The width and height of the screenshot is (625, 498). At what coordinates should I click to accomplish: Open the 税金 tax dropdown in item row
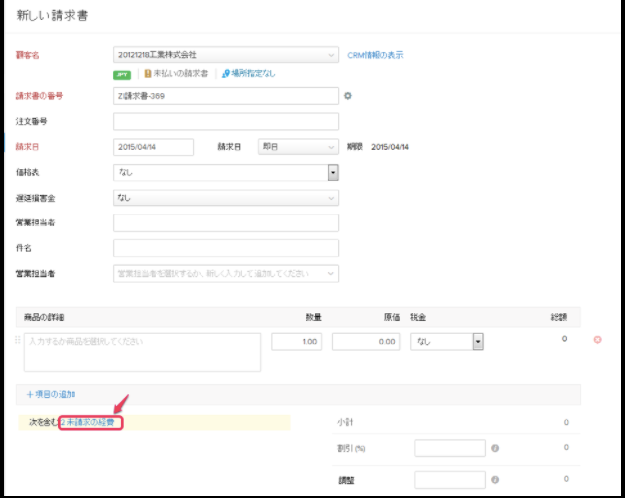[x=447, y=342]
